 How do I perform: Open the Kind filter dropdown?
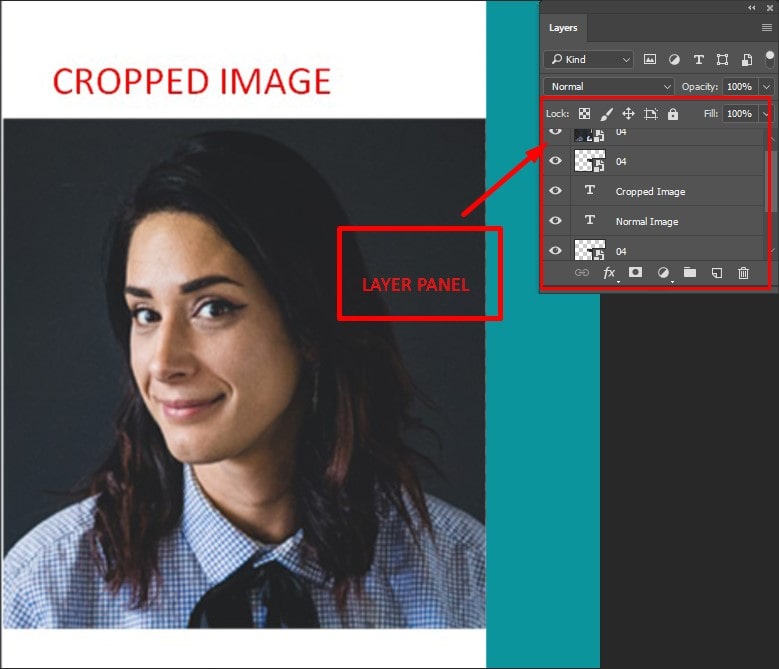(589, 60)
